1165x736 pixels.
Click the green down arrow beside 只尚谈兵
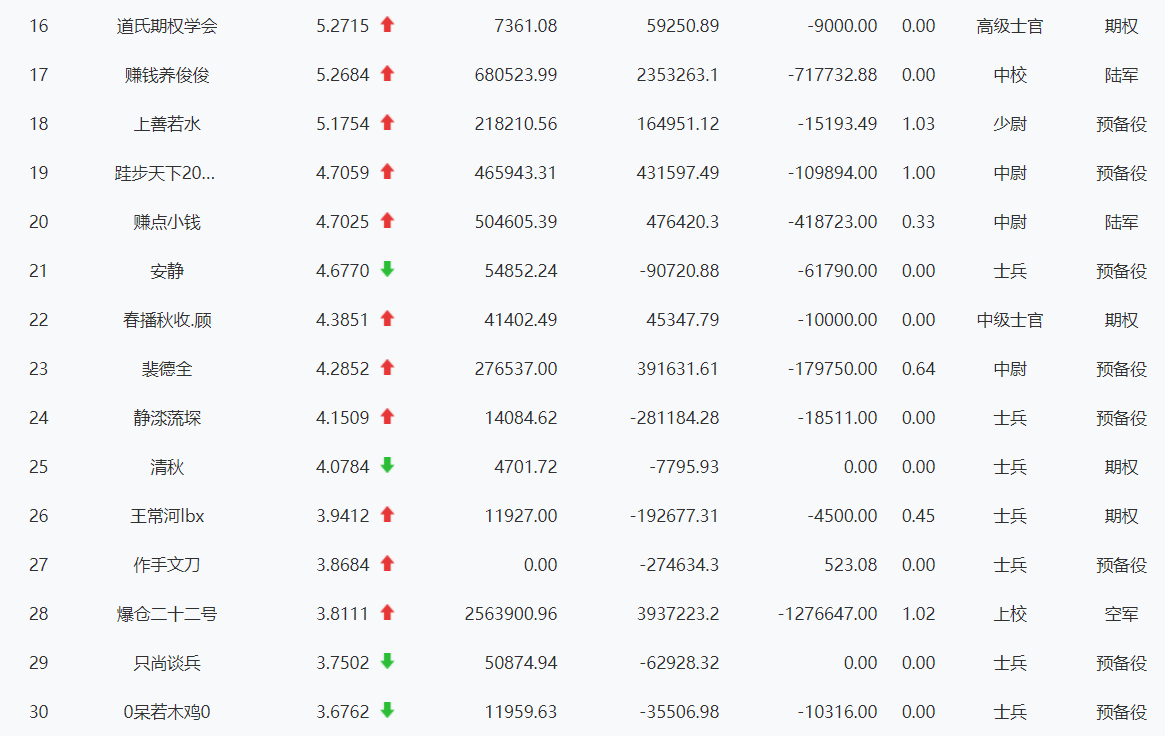[387, 662]
